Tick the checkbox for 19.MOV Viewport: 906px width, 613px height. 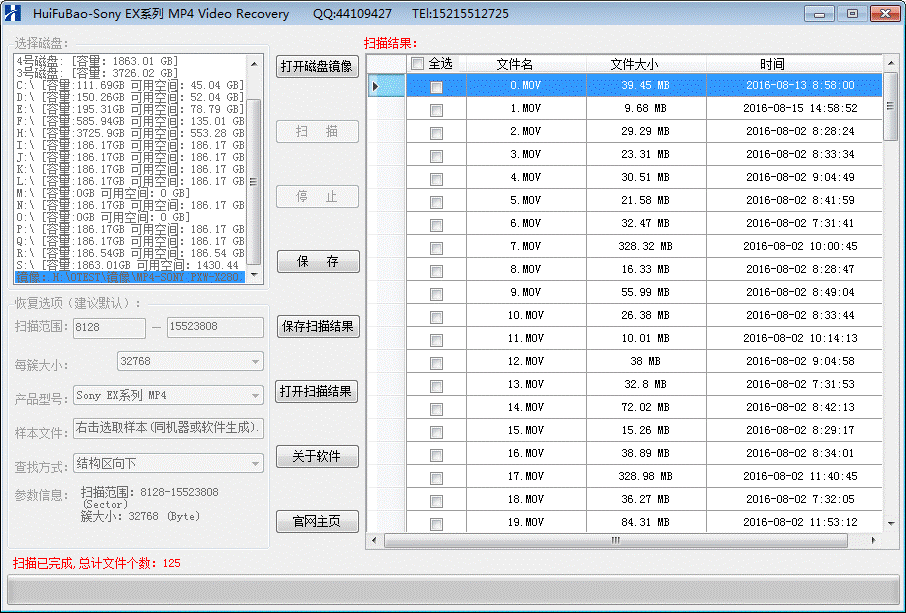436,524
